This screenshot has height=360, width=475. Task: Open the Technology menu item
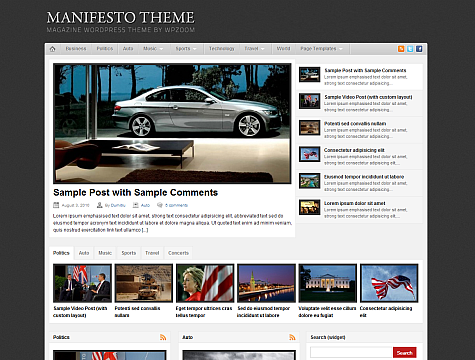(222, 49)
